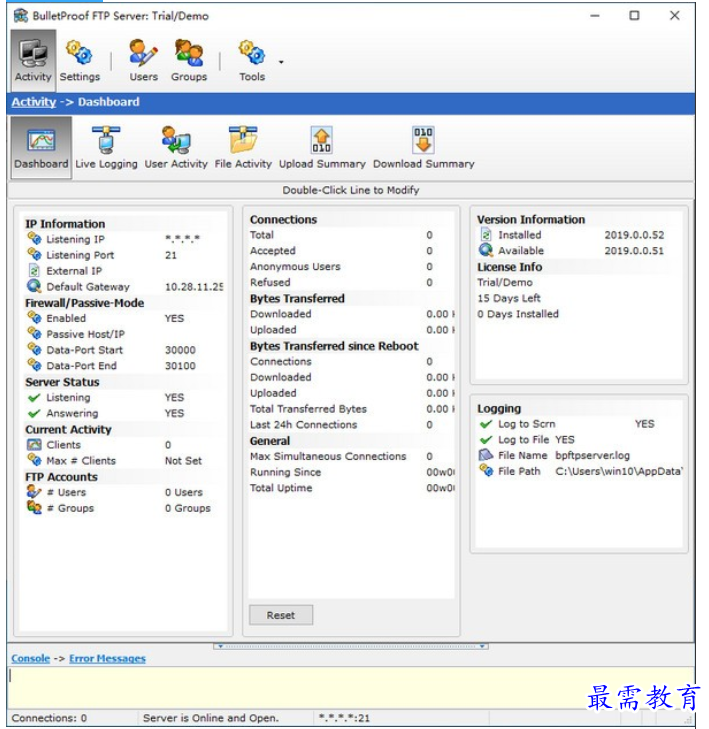Select the Data-Port End row icon
This screenshot has width=709, height=729.
34,365
